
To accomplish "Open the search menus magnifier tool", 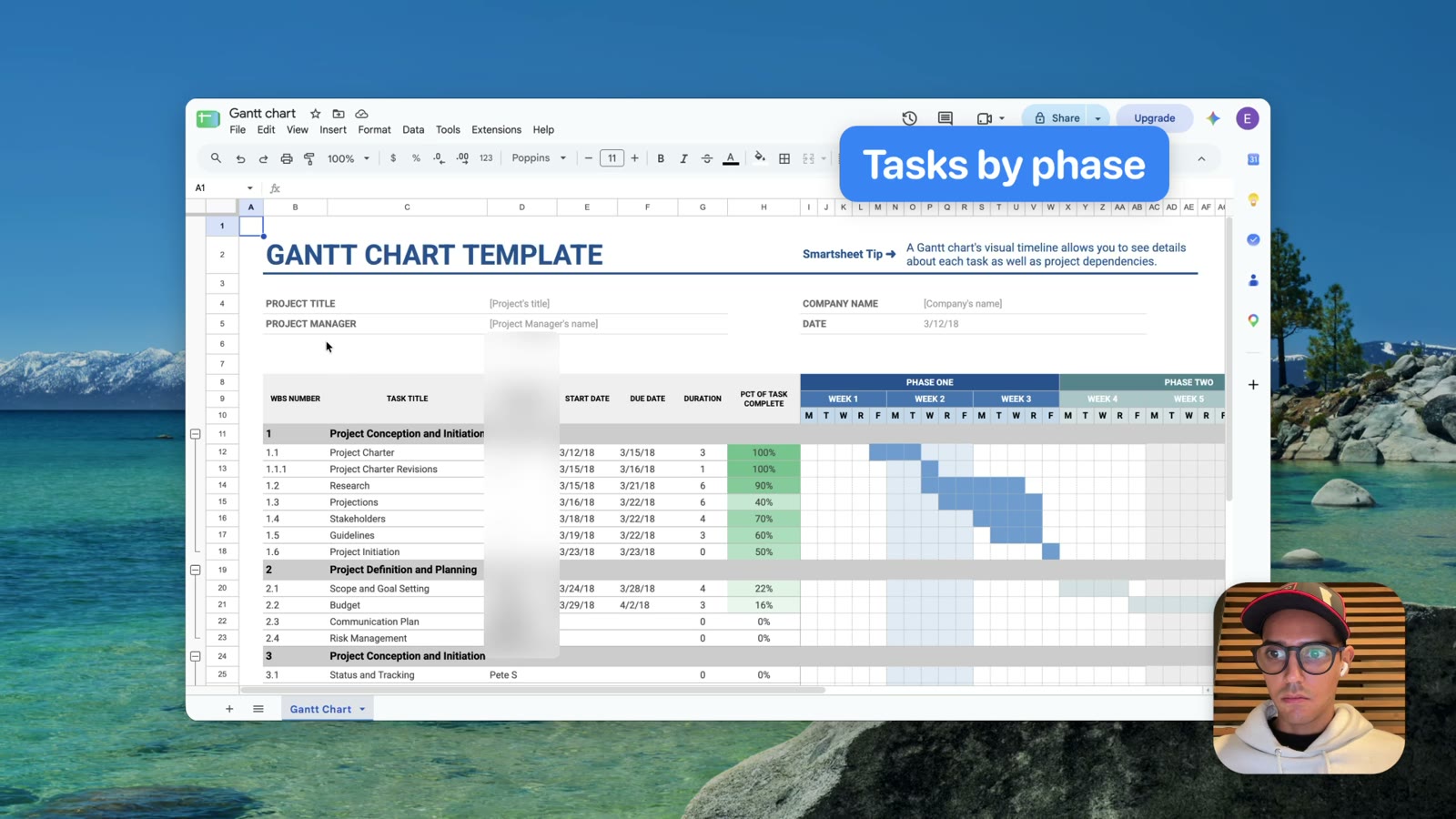I will point(216,158).
